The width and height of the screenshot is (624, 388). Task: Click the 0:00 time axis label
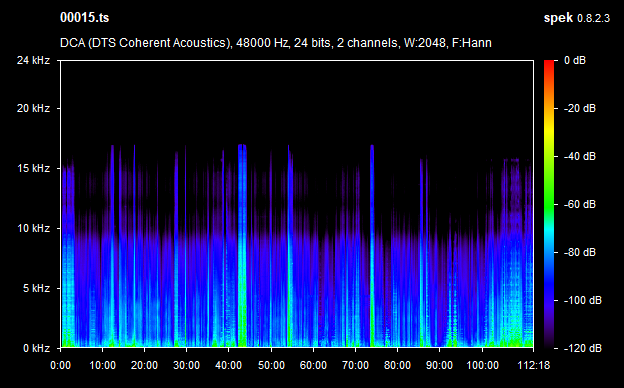click(60, 365)
